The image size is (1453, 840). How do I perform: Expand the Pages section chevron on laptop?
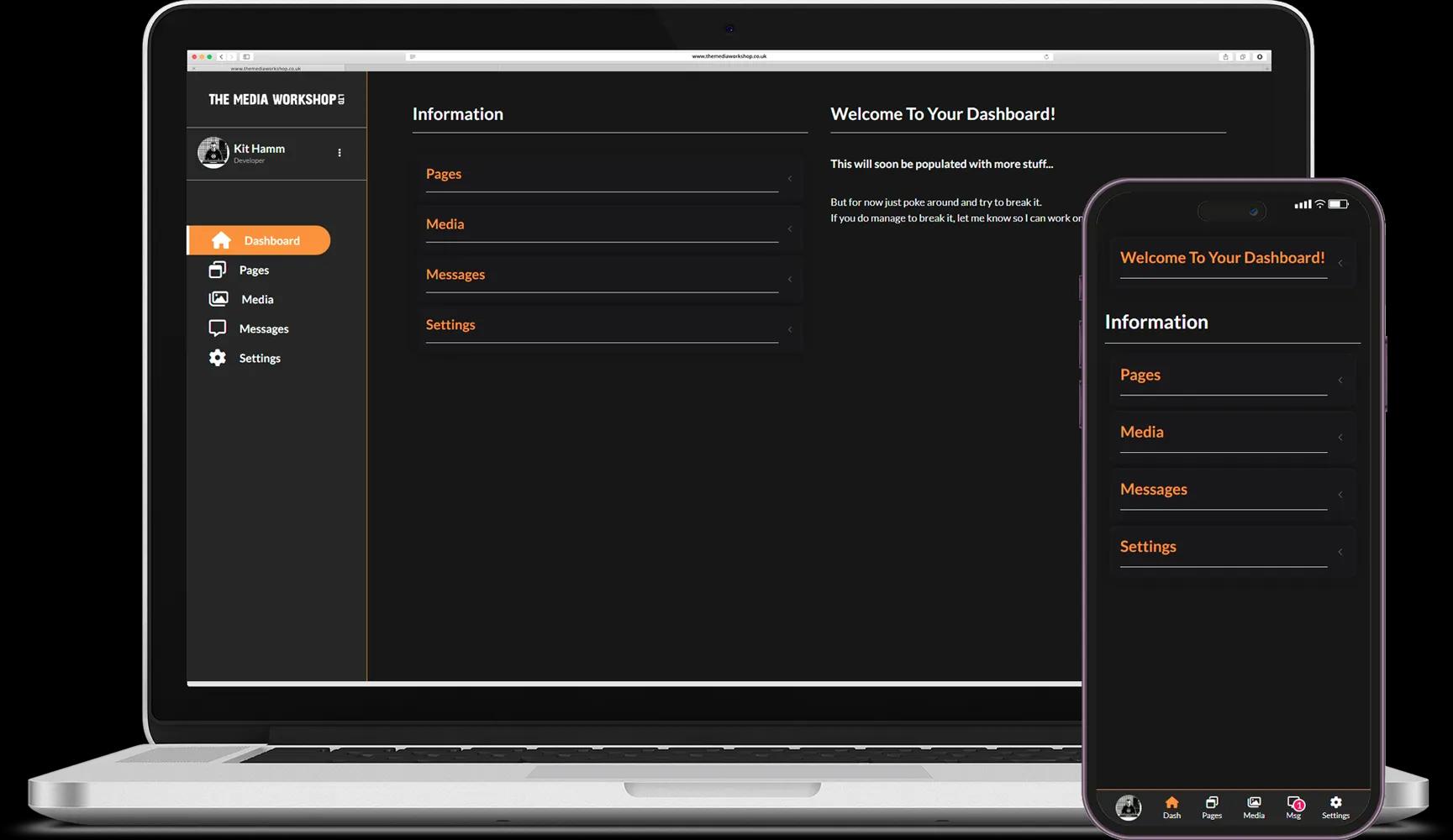(x=789, y=179)
